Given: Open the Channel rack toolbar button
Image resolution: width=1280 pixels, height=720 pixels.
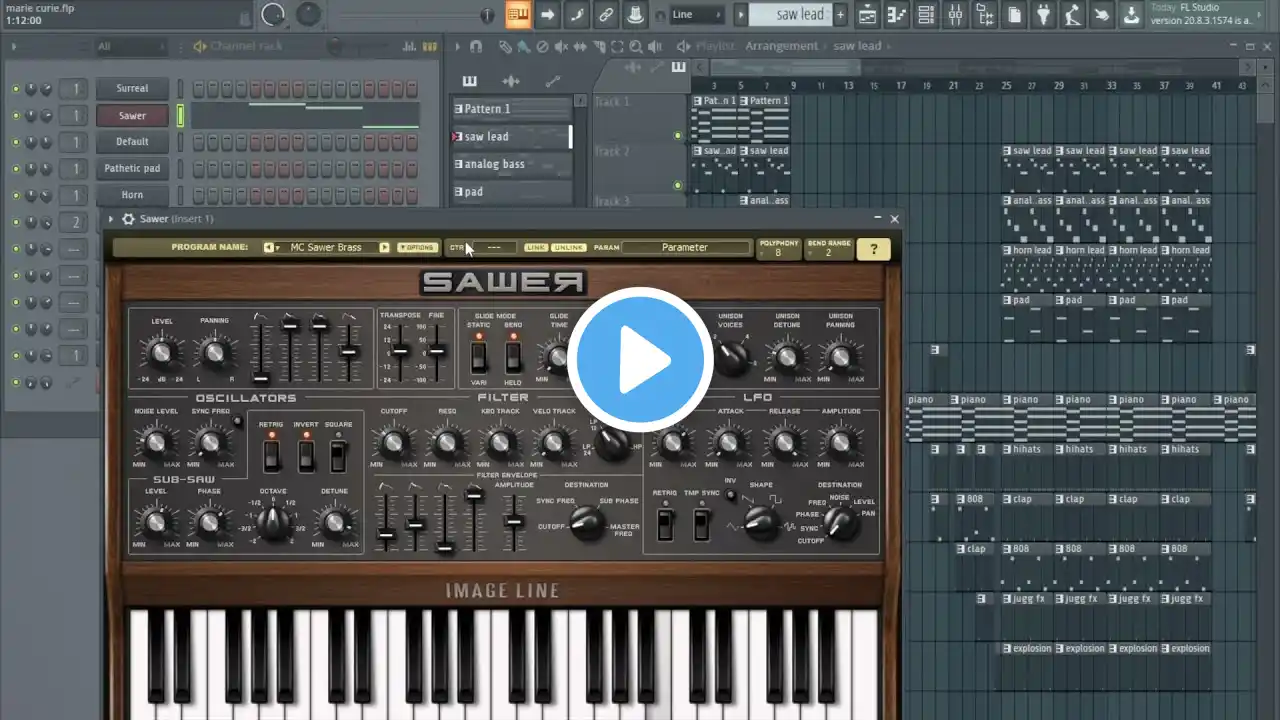Looking at the screenshot, I should pos(926,14).
